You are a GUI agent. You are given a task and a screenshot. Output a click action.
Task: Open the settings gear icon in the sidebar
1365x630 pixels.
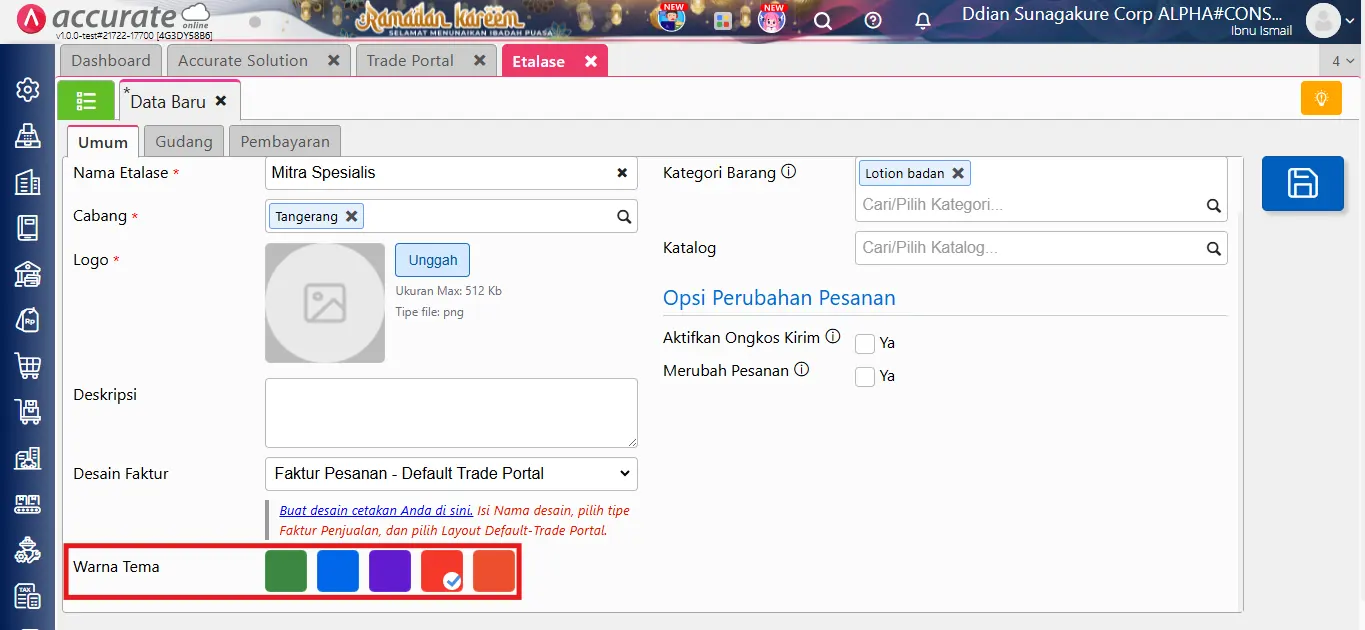[x=27, y=89]
